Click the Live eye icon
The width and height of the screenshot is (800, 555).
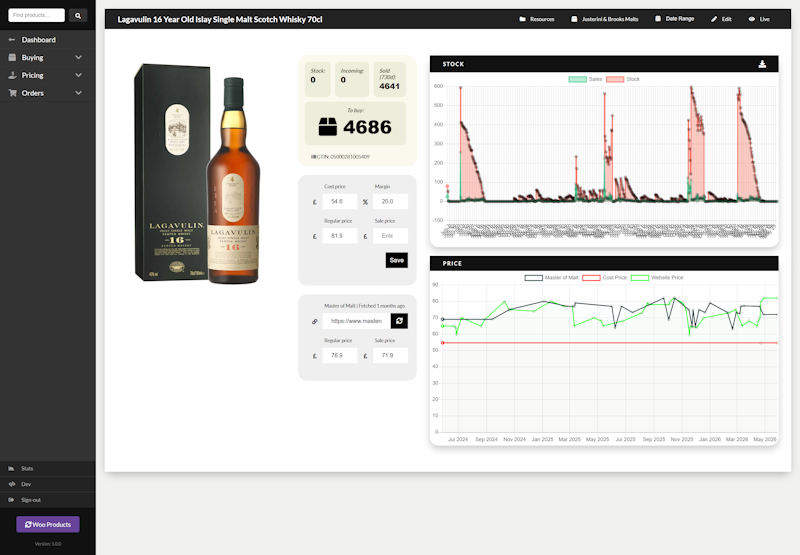click(x=752, y=19)
